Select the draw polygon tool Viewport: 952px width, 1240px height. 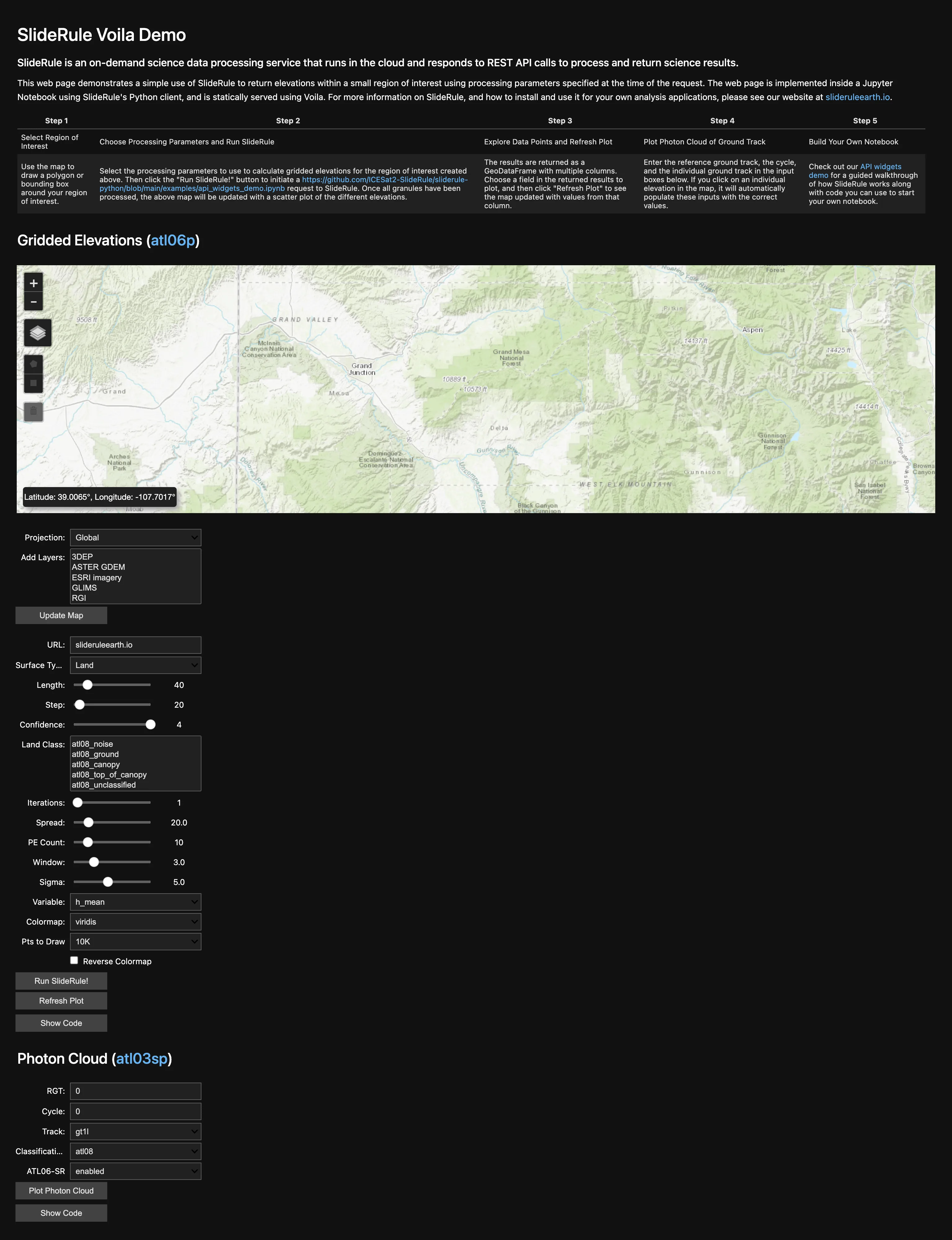click(x=33, y=364)
